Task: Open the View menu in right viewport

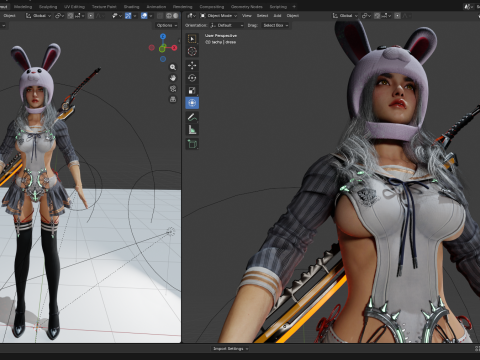Action: [x=247, y=16]
